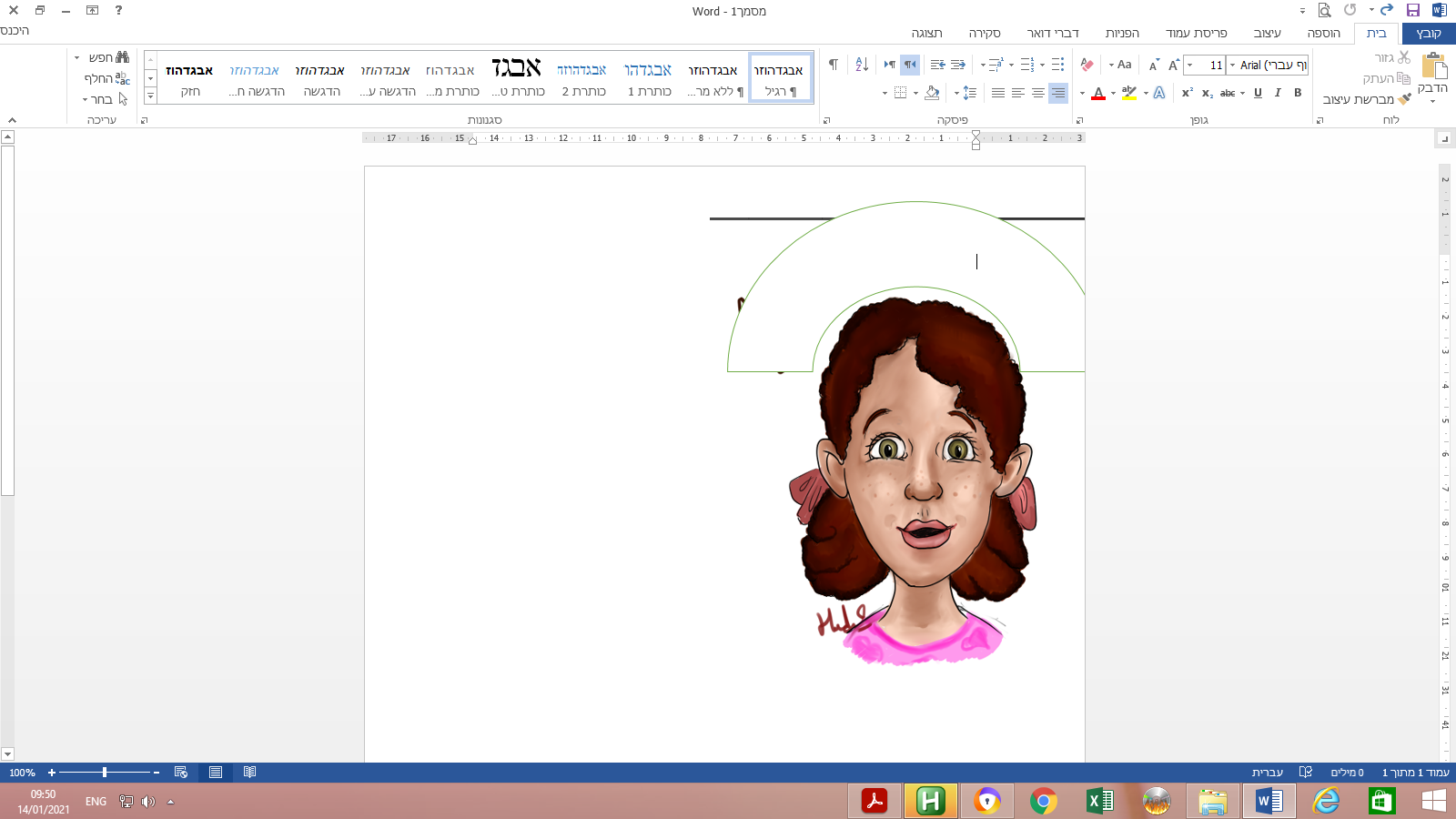1456x819 pixels.
Task: Select the כותרת 1 heading style
Action: pyautogui.click(x=648, y=79)
